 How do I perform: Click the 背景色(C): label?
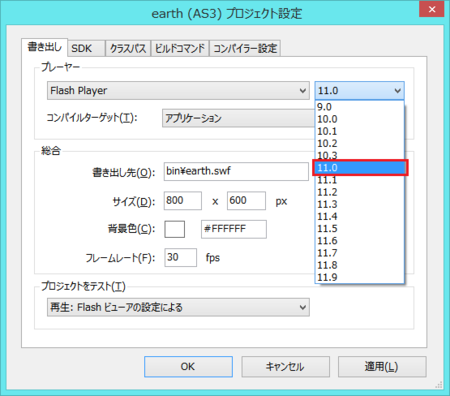click(131, 229)
